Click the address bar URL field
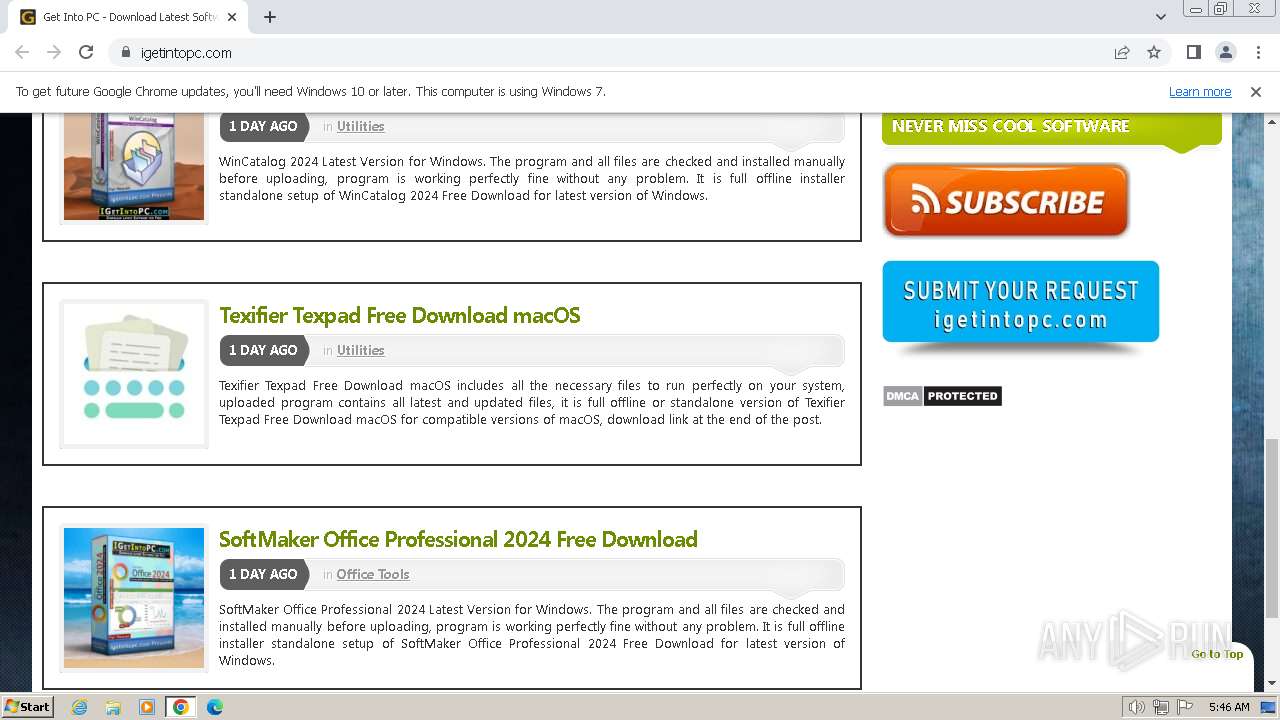Screen dimensions: 1280x720 [x=620, y=52]
